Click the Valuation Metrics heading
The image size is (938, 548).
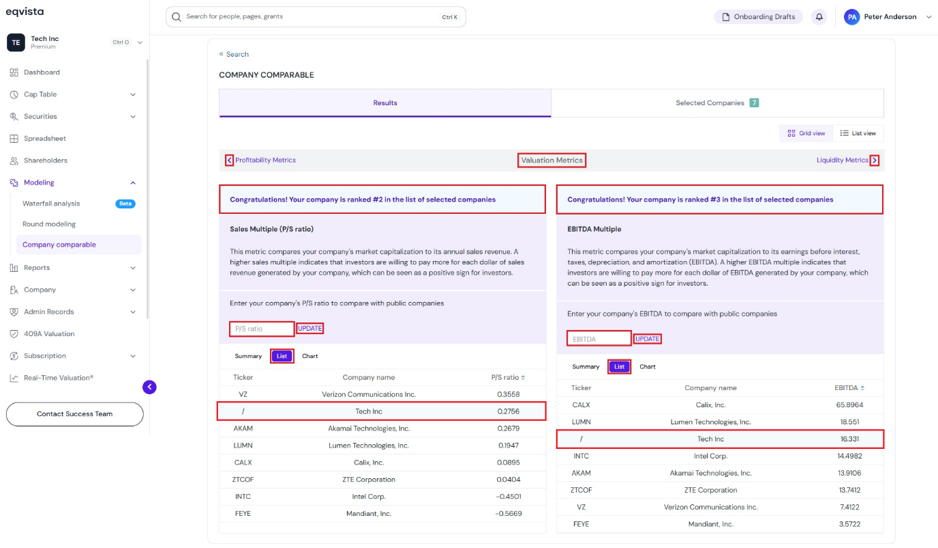click(x=552, y=160)
